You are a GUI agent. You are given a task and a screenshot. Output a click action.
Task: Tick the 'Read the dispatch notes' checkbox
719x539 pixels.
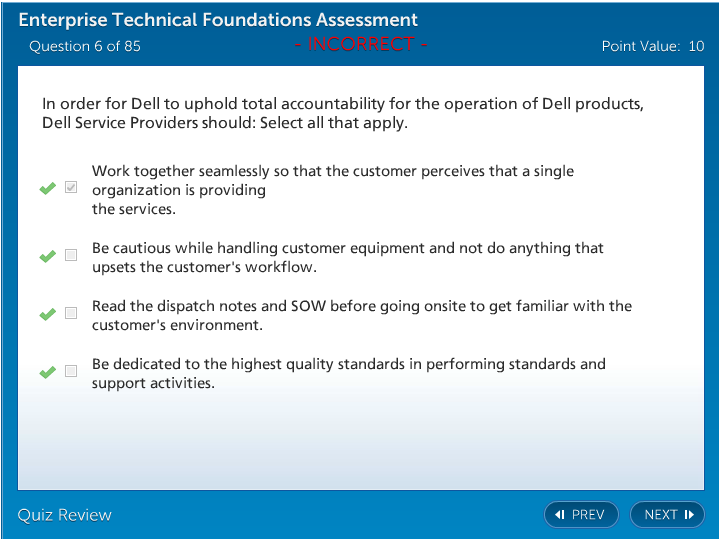click(x=71, y=313)
